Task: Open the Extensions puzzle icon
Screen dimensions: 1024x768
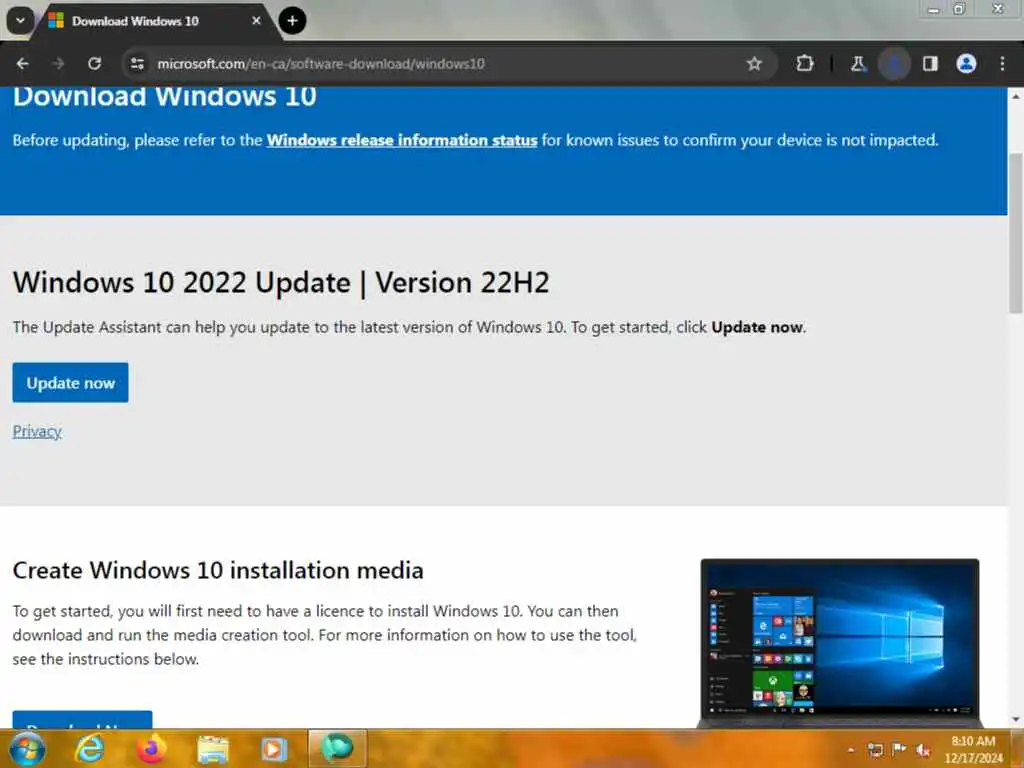Action: pos(805,63)
